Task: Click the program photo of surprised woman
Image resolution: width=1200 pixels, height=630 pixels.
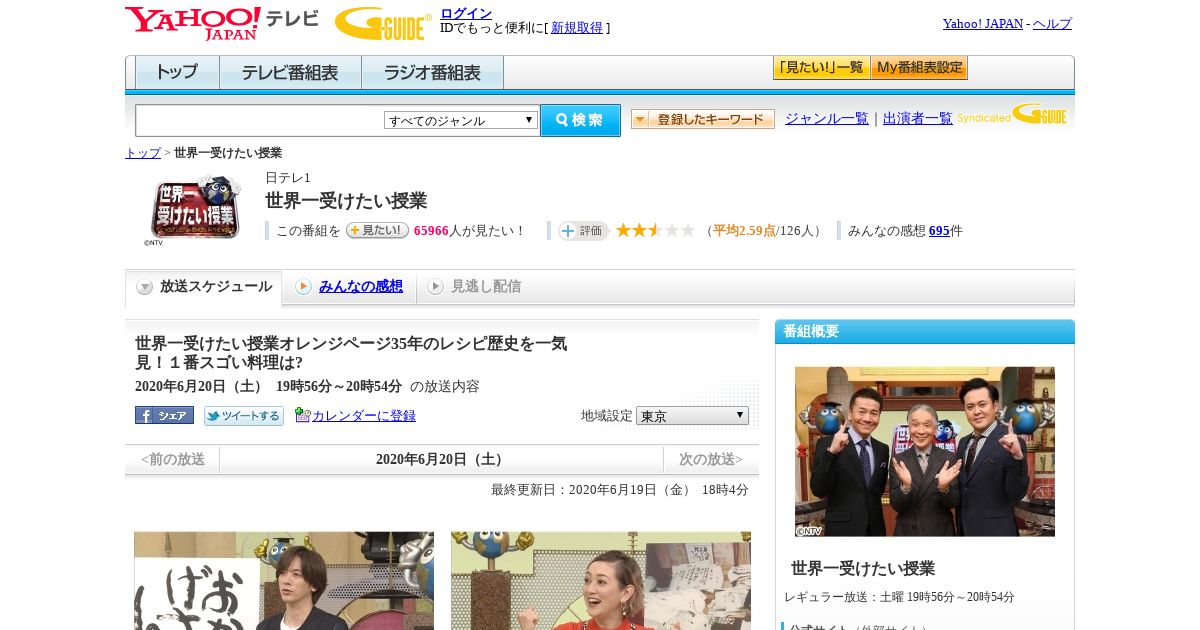Action: (x=601, y=581)
